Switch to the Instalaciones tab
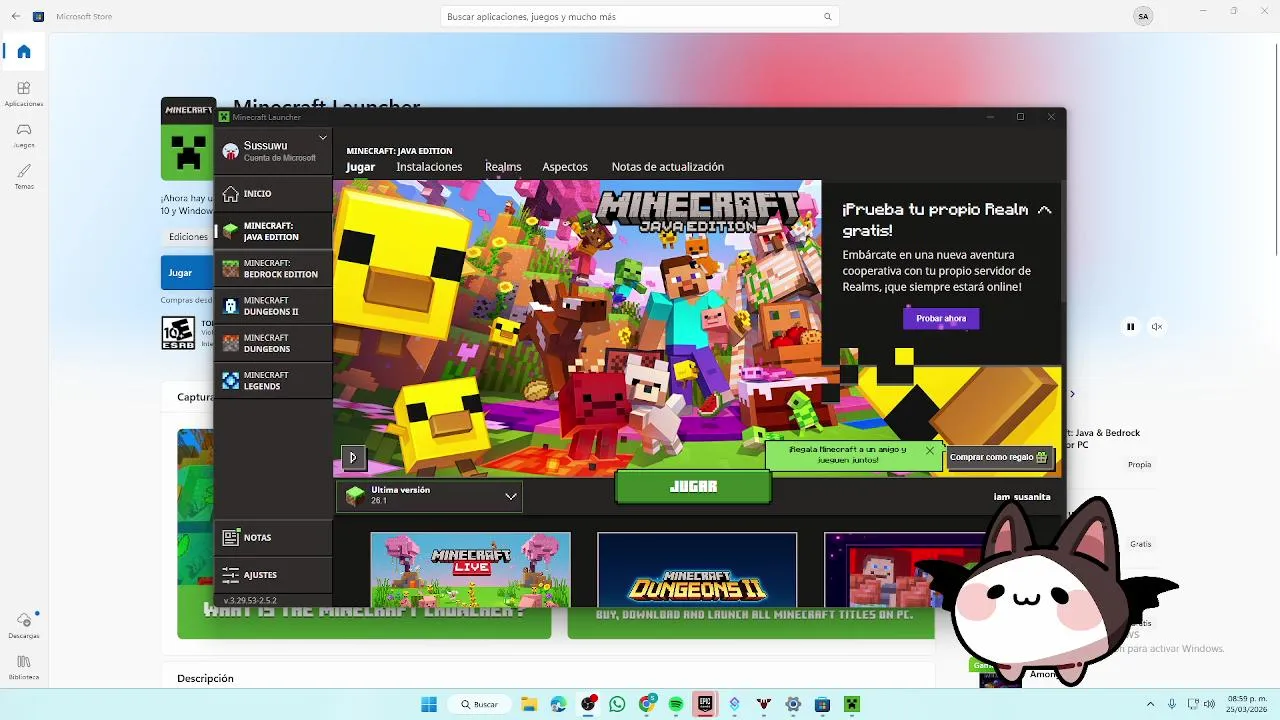 [429, 167]
